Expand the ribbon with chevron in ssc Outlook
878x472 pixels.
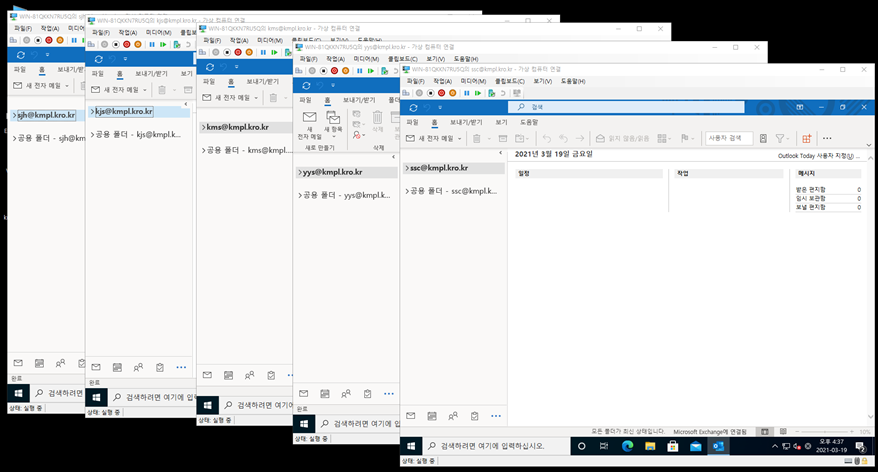click(x=868, y=145)
